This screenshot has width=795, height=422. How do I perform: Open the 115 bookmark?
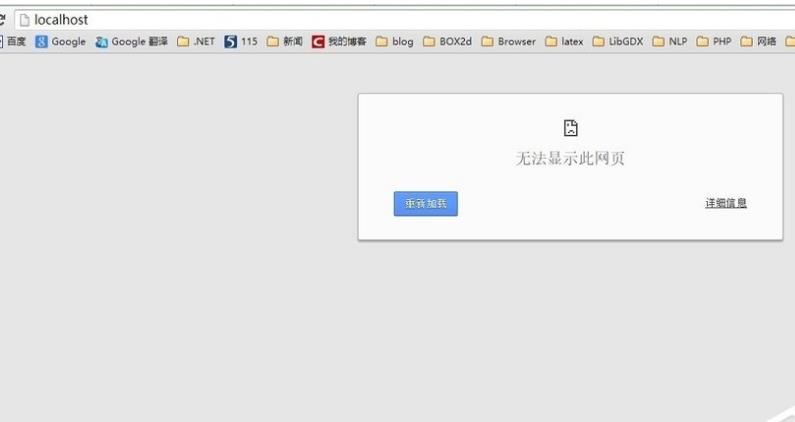tap(240, 42)
